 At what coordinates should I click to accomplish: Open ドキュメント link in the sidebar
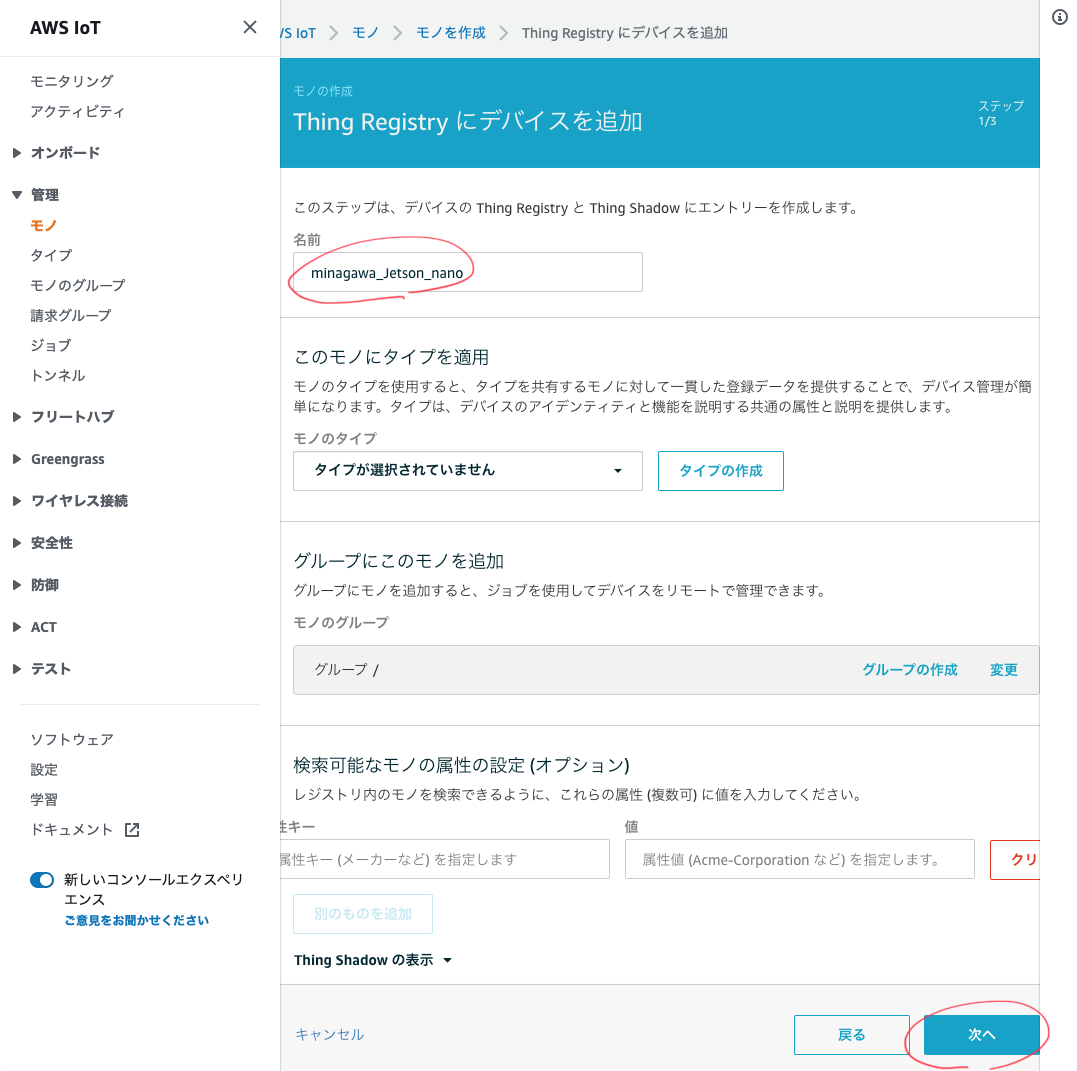(71, 829)
